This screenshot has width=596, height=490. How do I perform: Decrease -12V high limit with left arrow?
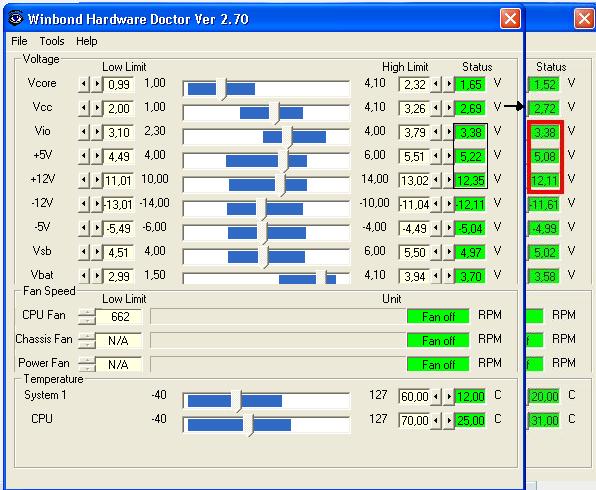(436, 204)
